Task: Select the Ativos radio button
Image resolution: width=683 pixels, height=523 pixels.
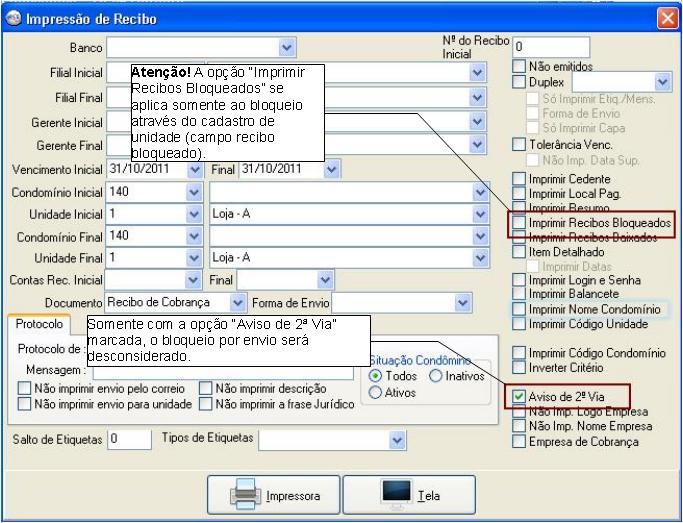Action: [376, 392]
